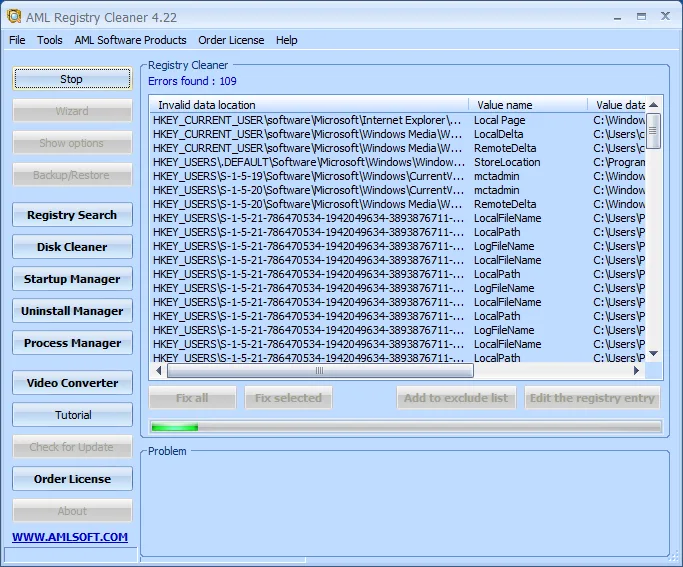Click Check for Update button
This screenshot has width=683, height=567.
pyautogui.click(x=72, y=447)
